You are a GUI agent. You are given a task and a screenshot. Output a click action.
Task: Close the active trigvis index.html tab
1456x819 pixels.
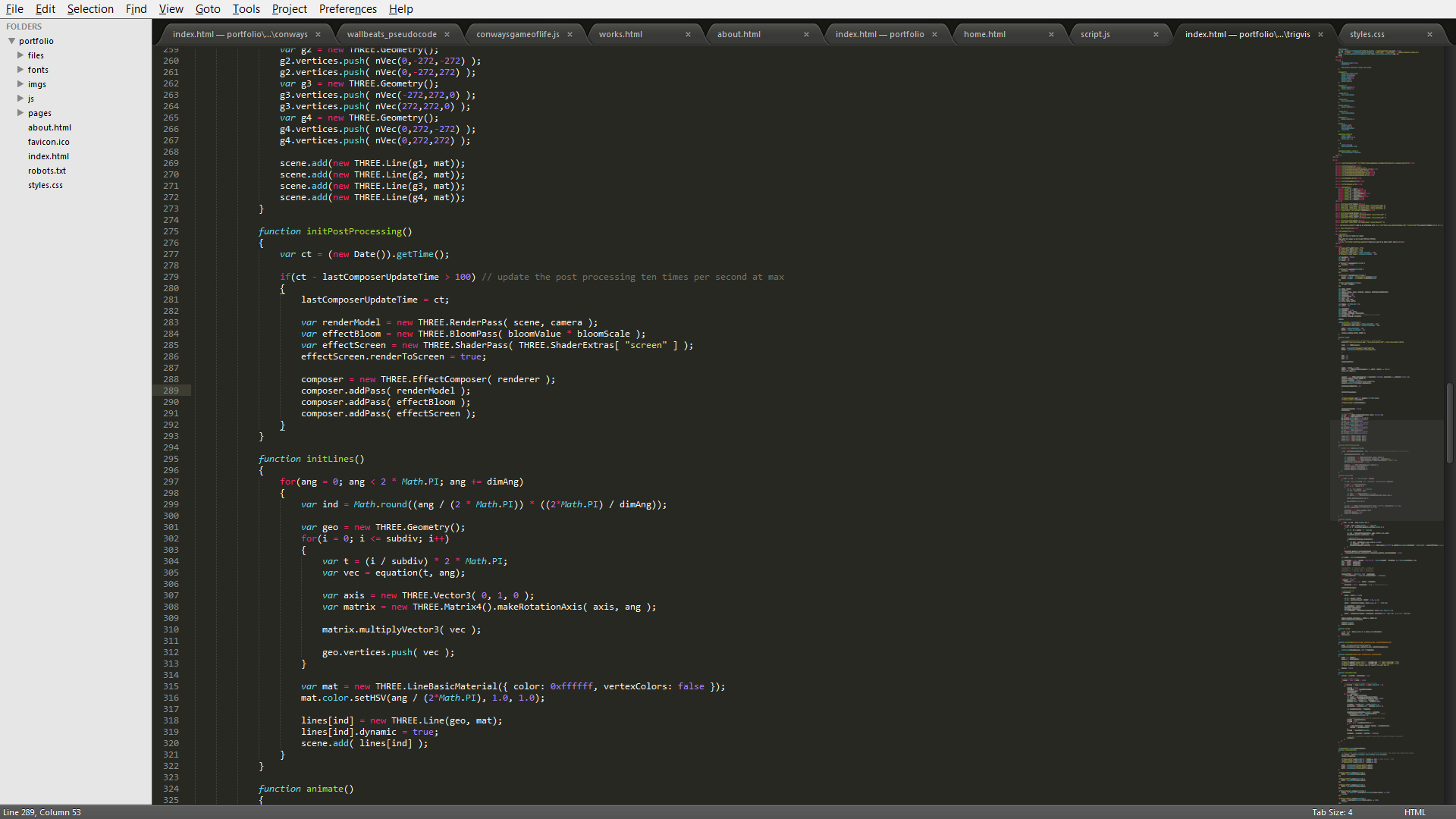[x=1320, y=34]
